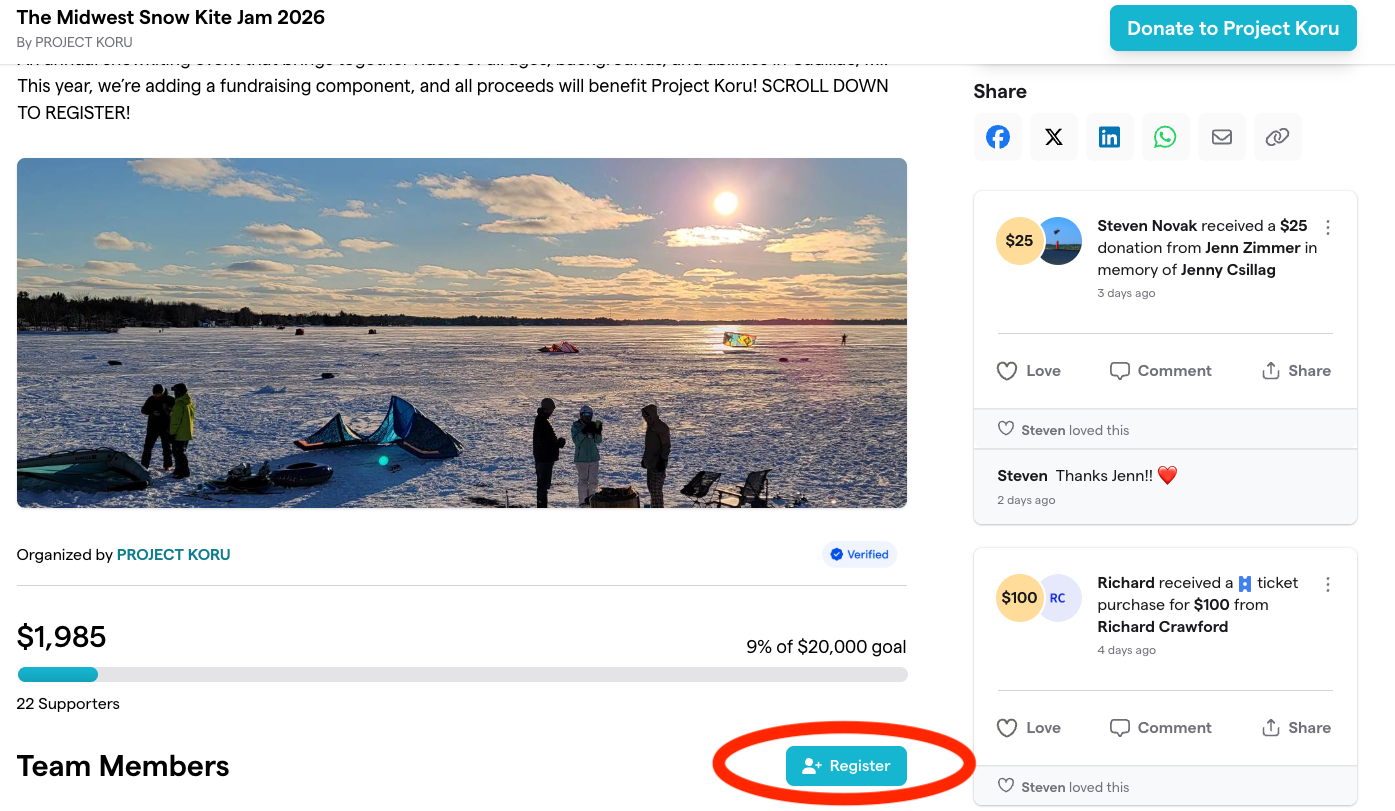Click the Register button for Team Members
This screenshot has height=811, width=1395.
(846, 766)
